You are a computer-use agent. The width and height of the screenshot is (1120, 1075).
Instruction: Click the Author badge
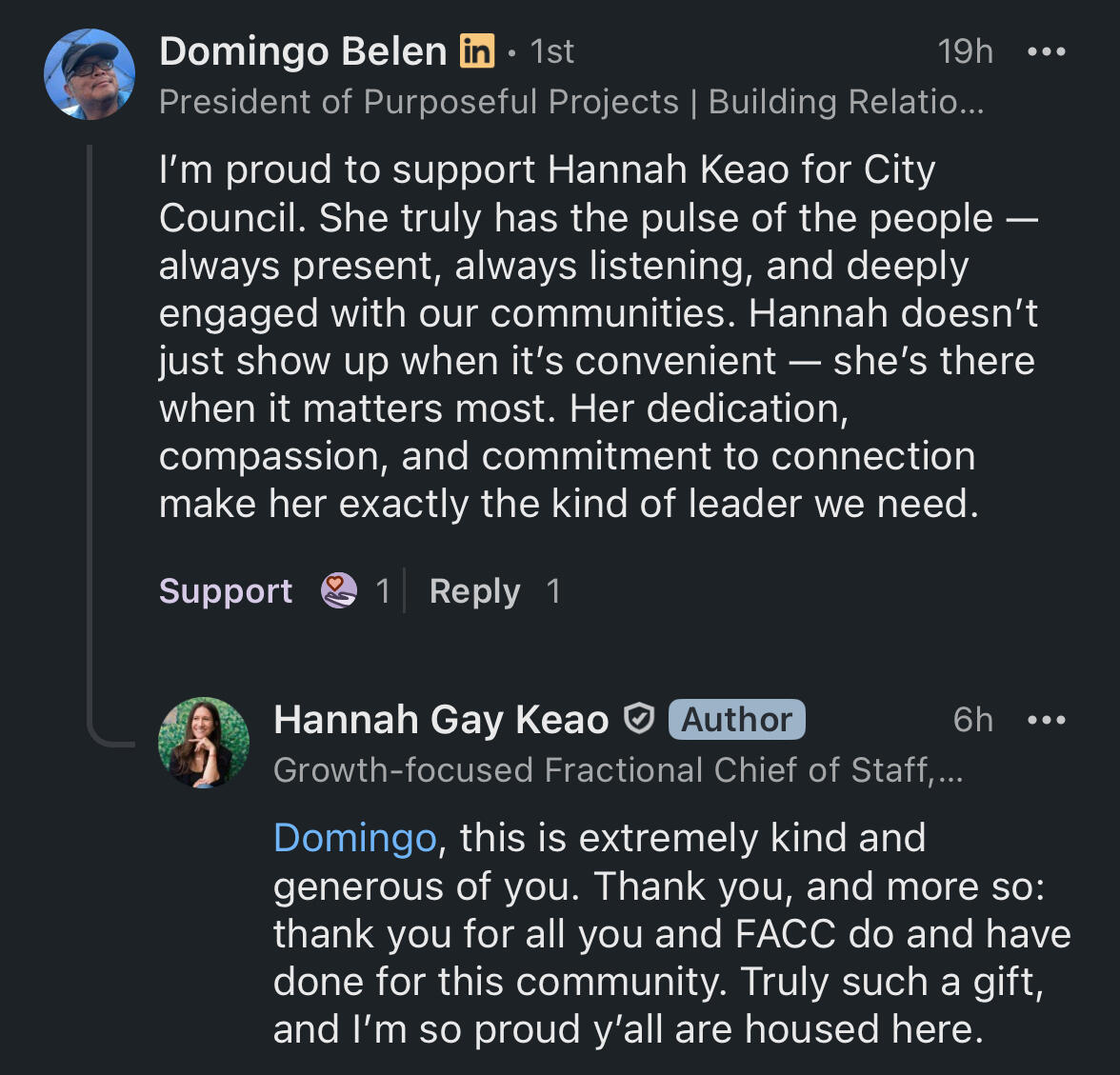point(736,720)
